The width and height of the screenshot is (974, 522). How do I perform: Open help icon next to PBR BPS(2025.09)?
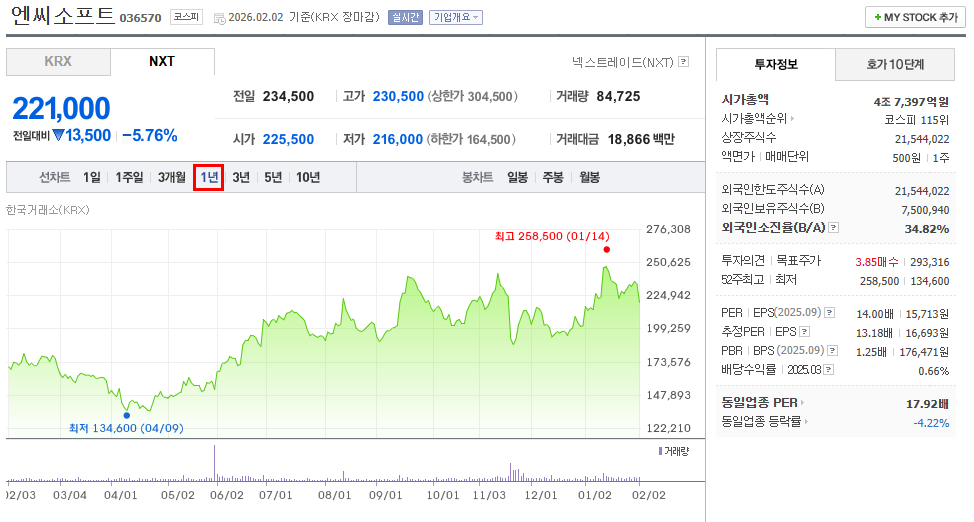point(833,351)
